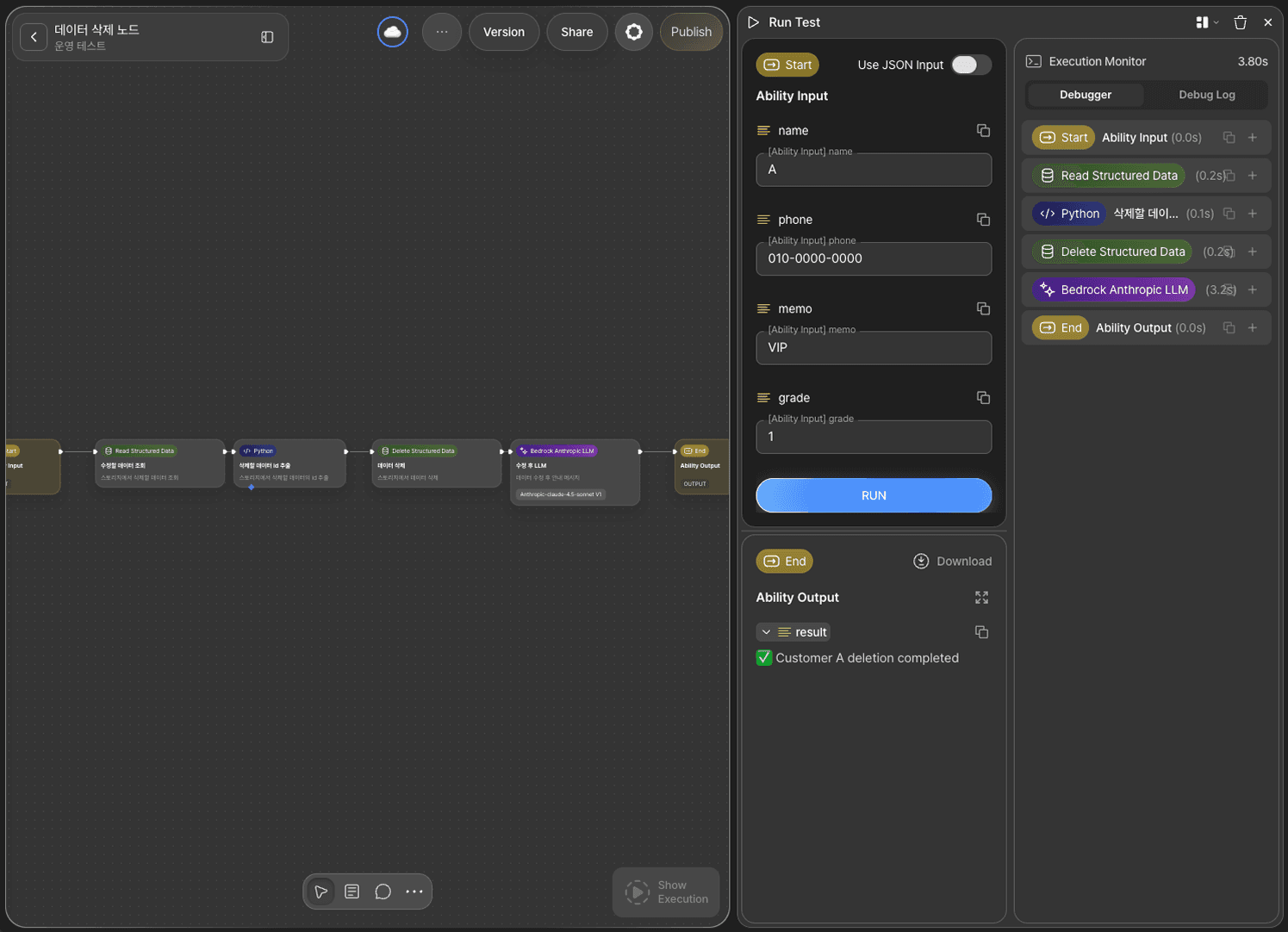Screen dimensions: 1288x932
Task: Click the comment tool in canvas toolbar
Action: (x=383, y=892)
